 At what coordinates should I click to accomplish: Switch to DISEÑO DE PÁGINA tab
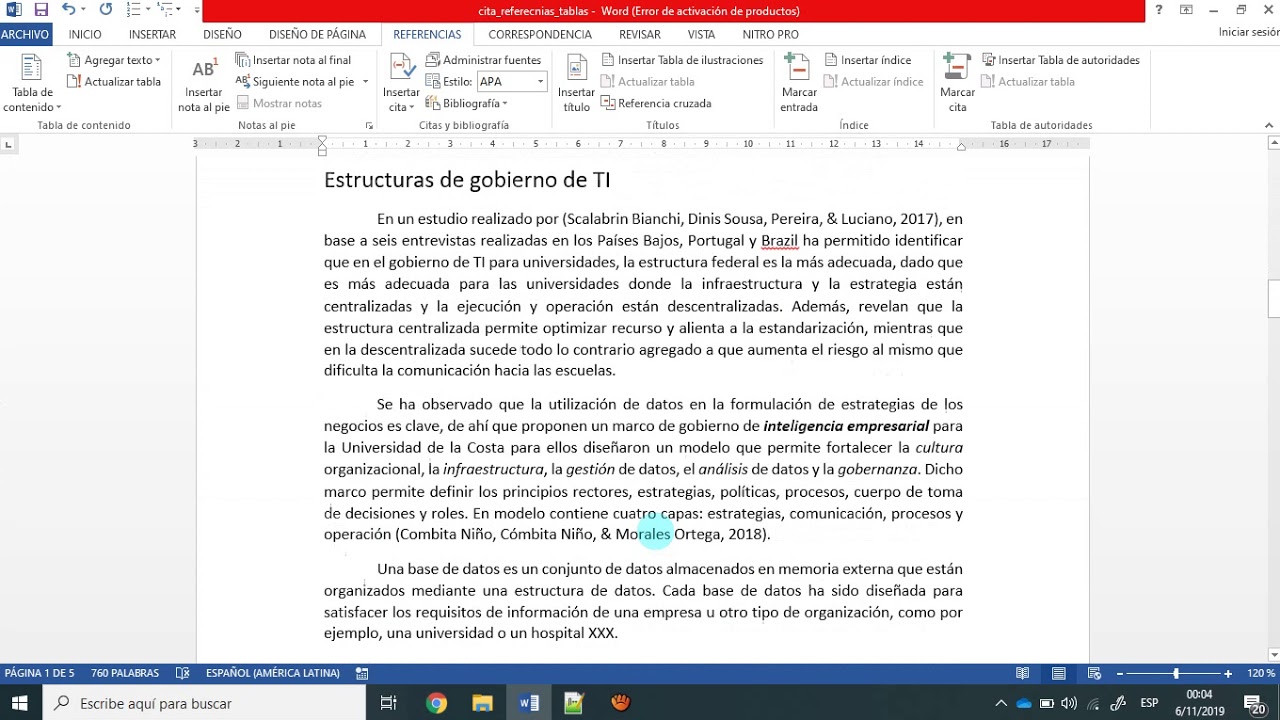click(x=317, y=34)
